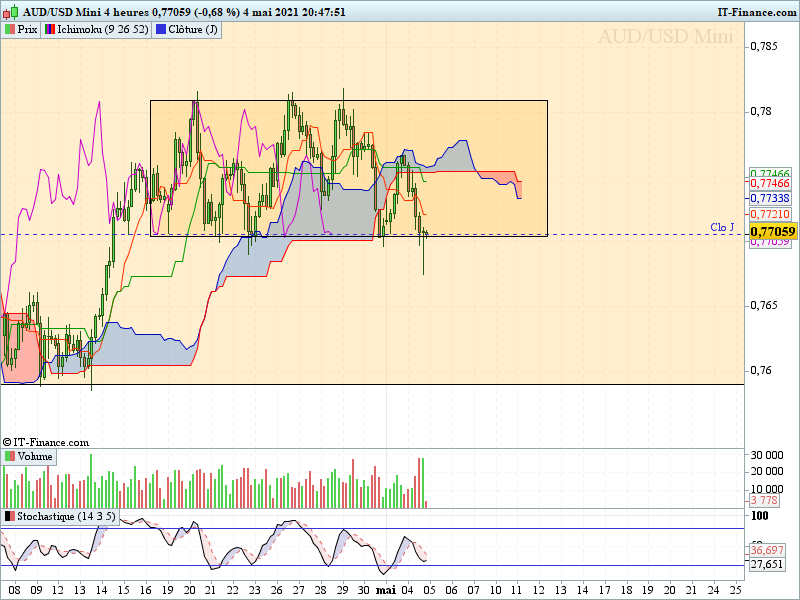Click the 08 date marker on time axis
800x600 pixels.
pyautogui.click(x=14, y=590)
